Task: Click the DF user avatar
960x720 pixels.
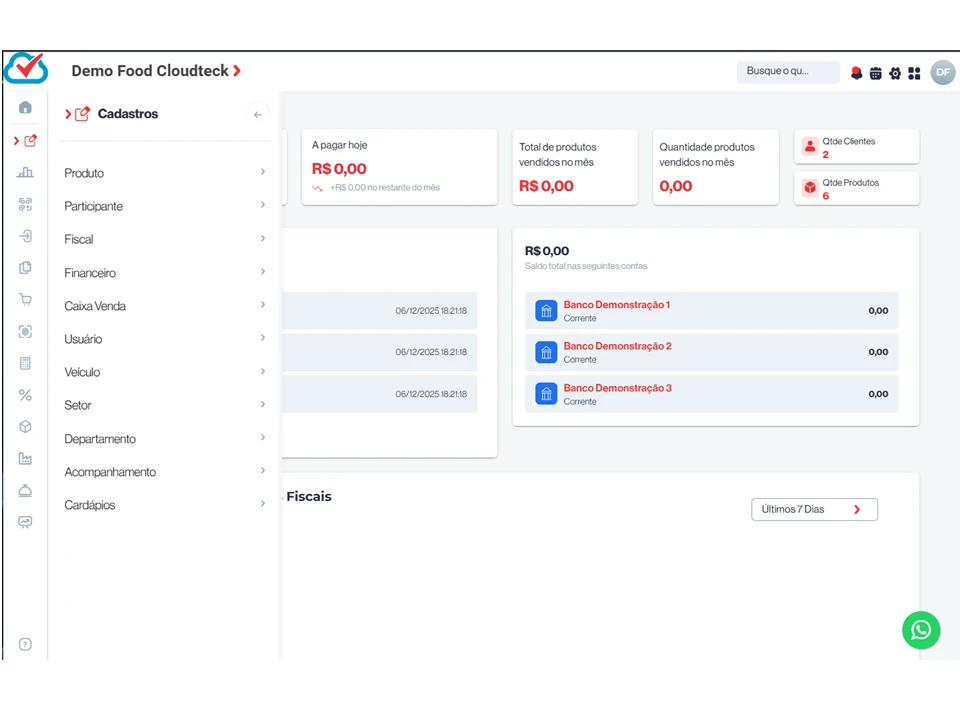Action: (942, 72)
